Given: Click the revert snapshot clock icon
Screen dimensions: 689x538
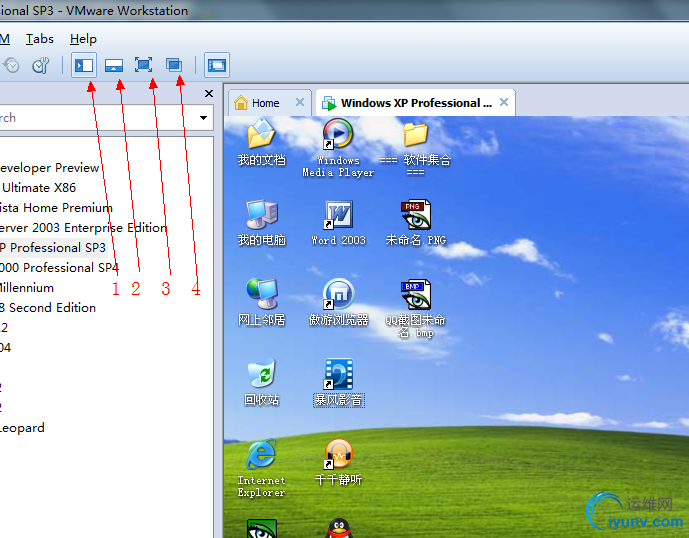Looking at the screenshot, I should pos(11,65).
